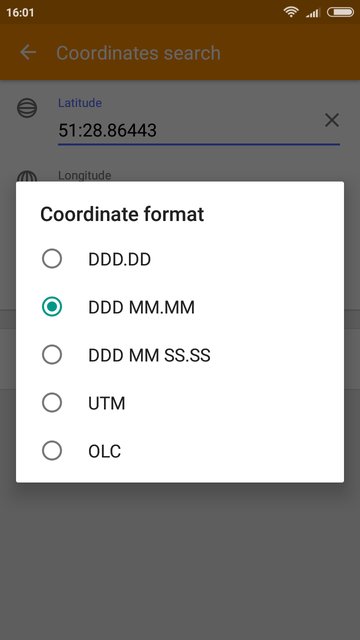Select the OLC radio button
Screen dimensions: 360x640
pyautogui.click(x=52, y=451)
